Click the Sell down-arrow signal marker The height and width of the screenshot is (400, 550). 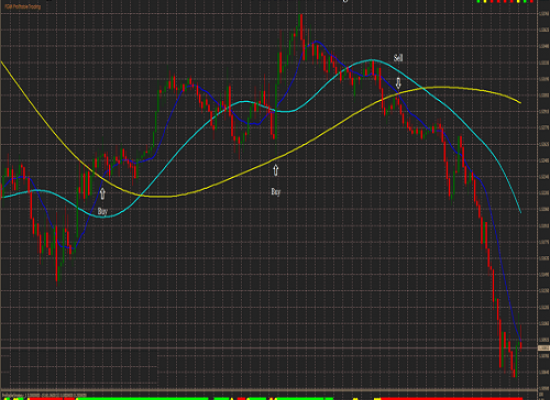pos(398,84)
